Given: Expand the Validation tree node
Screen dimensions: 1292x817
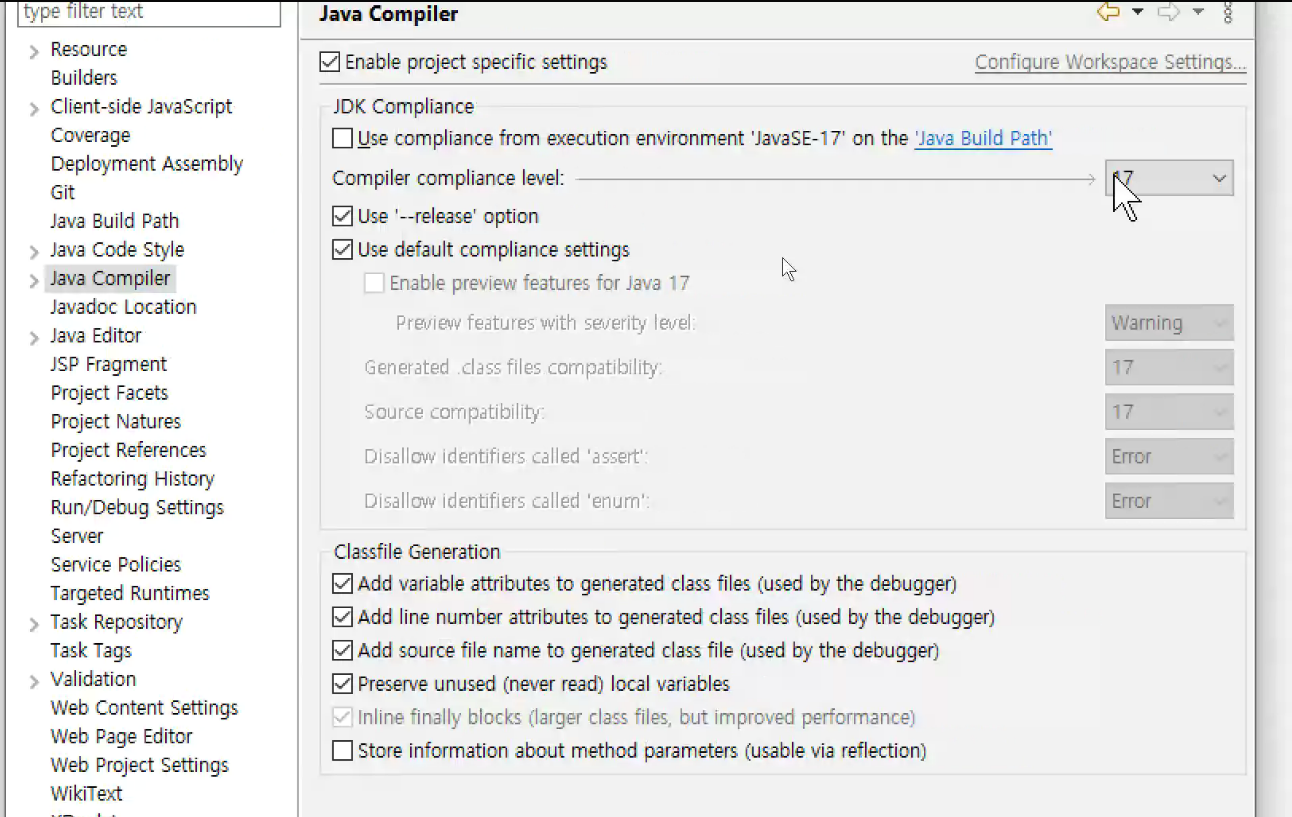Looking at the screenshot, I should 34,681.
